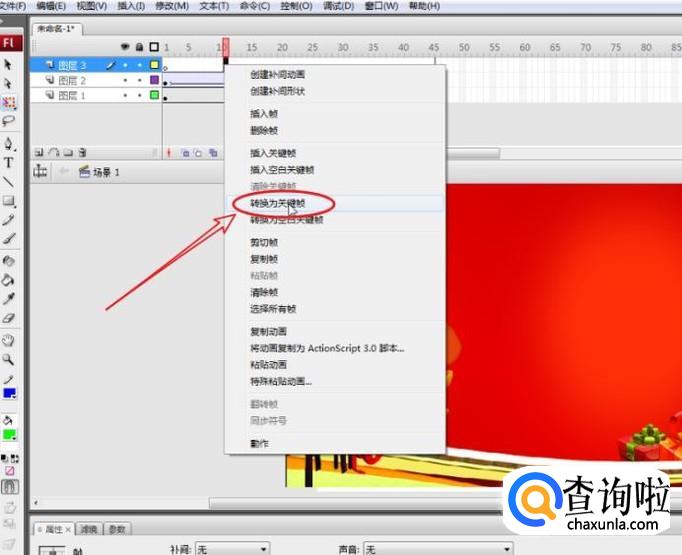The height and width of the screenshot is (555, 682).
Task: Toggle visibility dot of 图层 1
Action: (125, 95)
